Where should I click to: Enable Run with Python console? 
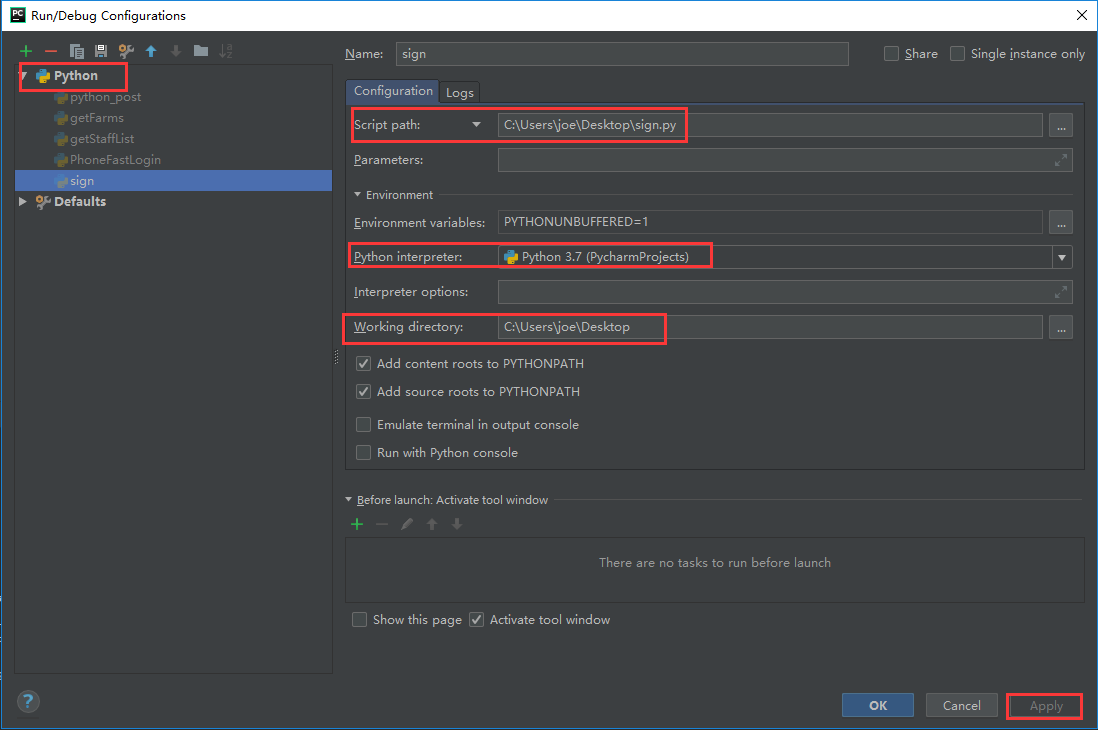(363, 453)
